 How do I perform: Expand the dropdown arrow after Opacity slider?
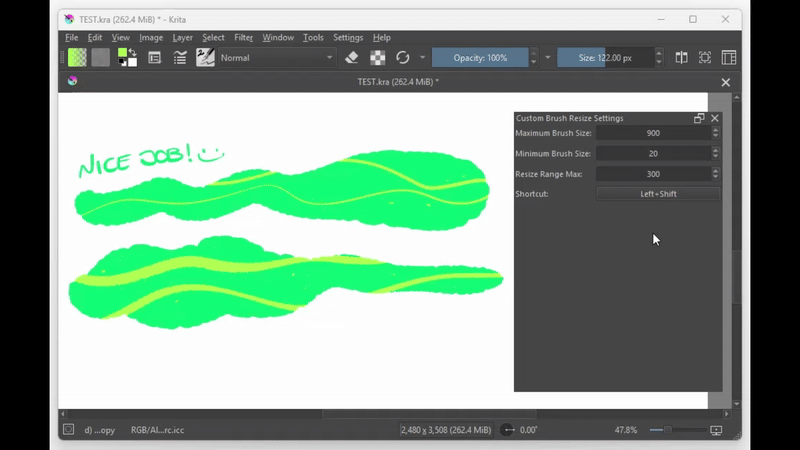[547, 58]
